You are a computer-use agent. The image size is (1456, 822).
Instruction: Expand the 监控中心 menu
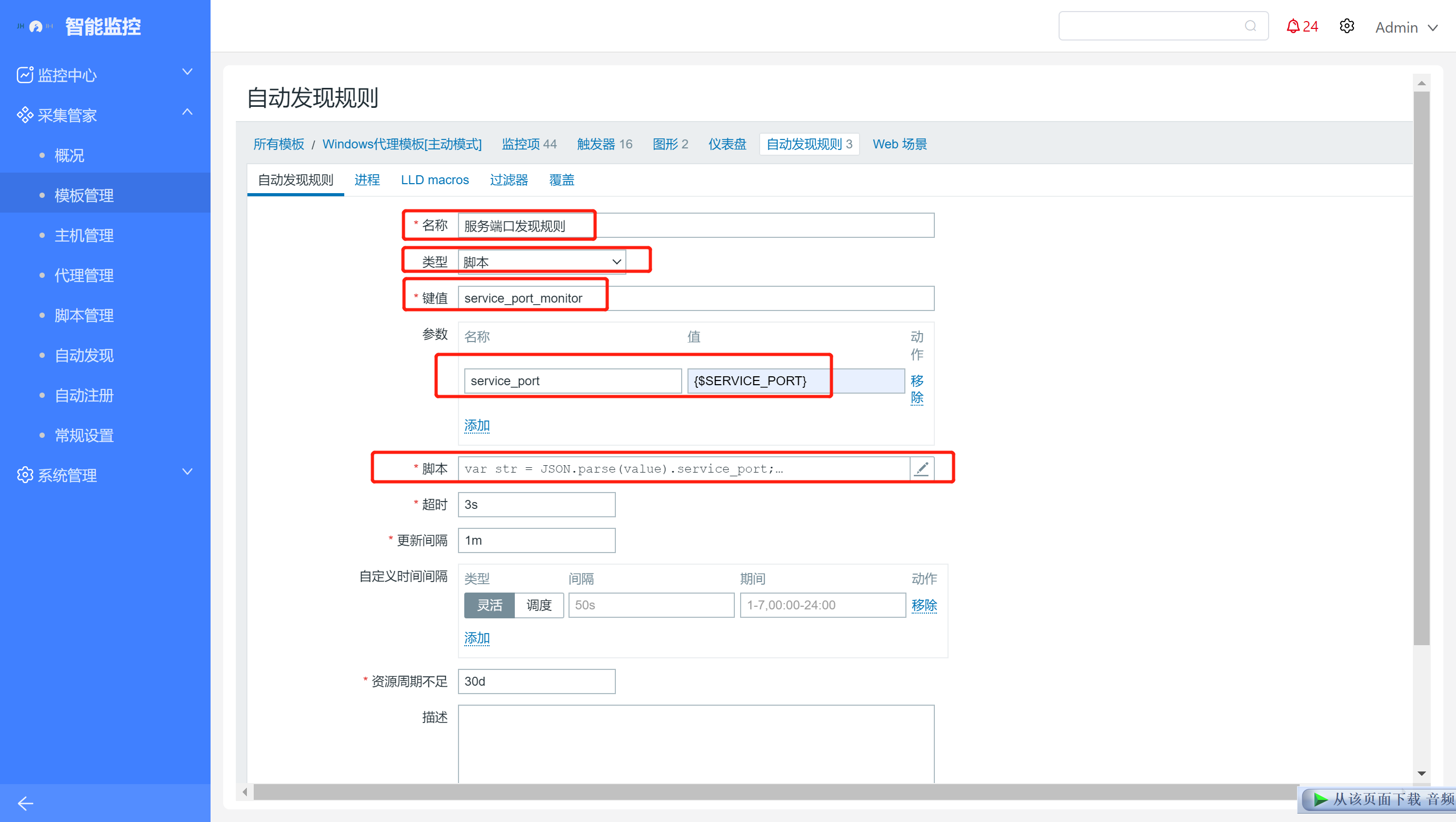(x=187, y=72)
